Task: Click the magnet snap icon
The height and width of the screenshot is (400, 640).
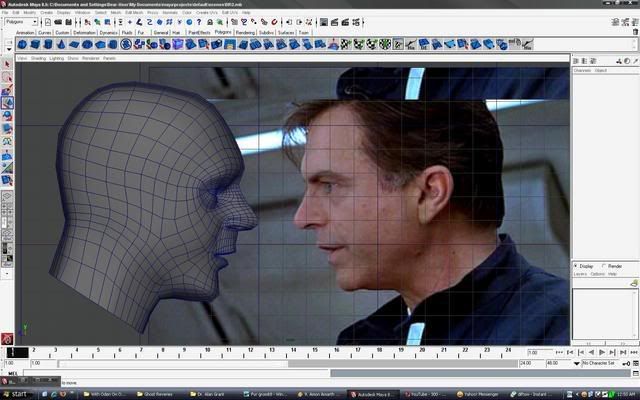Action: [x=274, y=22]
